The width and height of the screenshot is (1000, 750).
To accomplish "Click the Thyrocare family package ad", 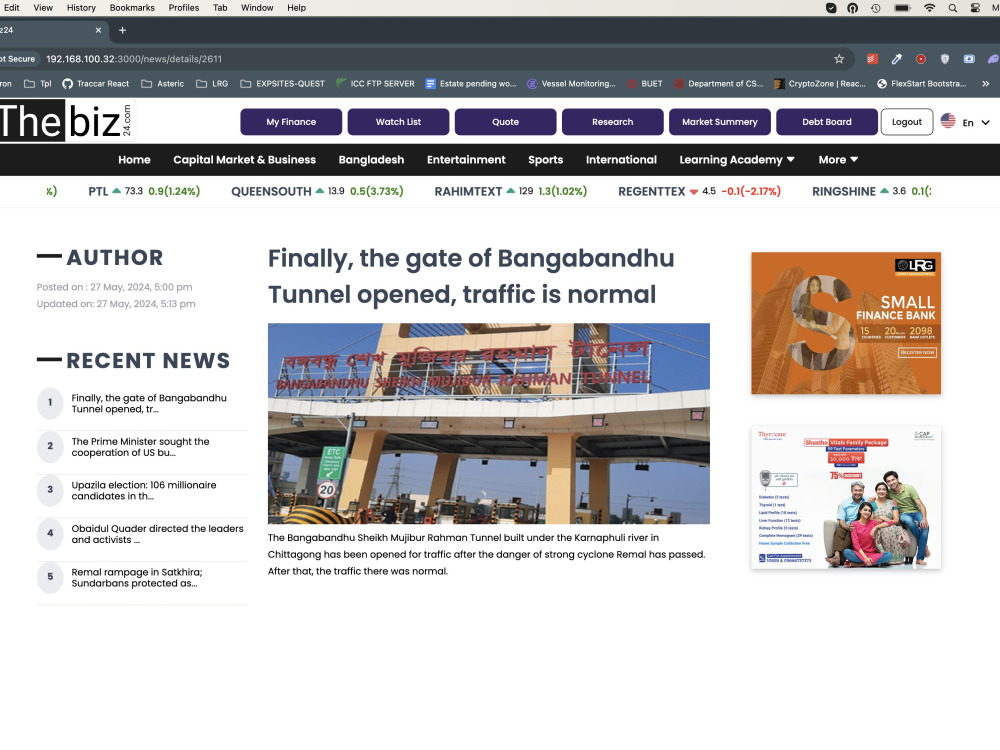I will 846,497.
